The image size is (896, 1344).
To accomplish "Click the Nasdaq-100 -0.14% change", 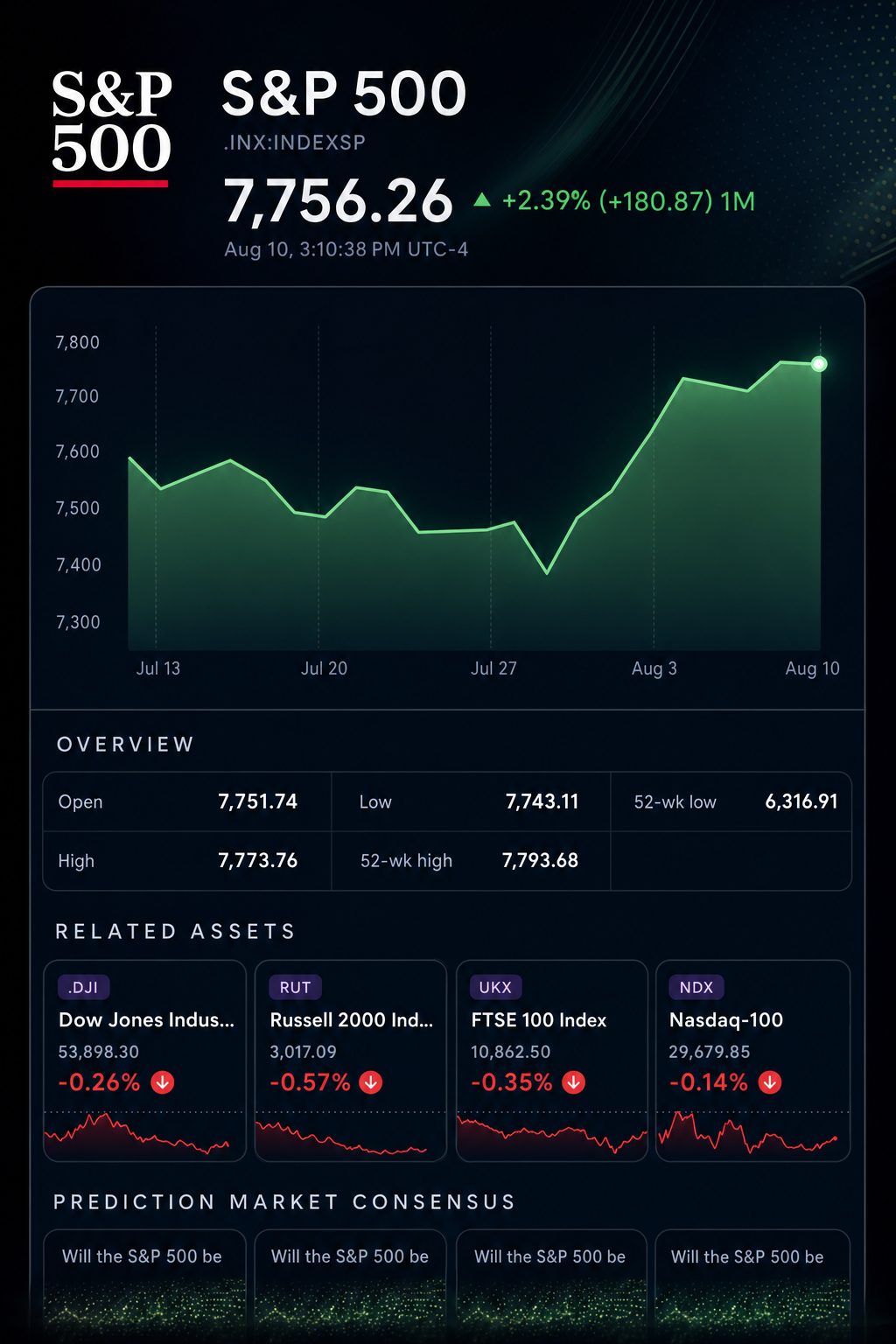I will pyautogui.click(x=709, y=1082).
